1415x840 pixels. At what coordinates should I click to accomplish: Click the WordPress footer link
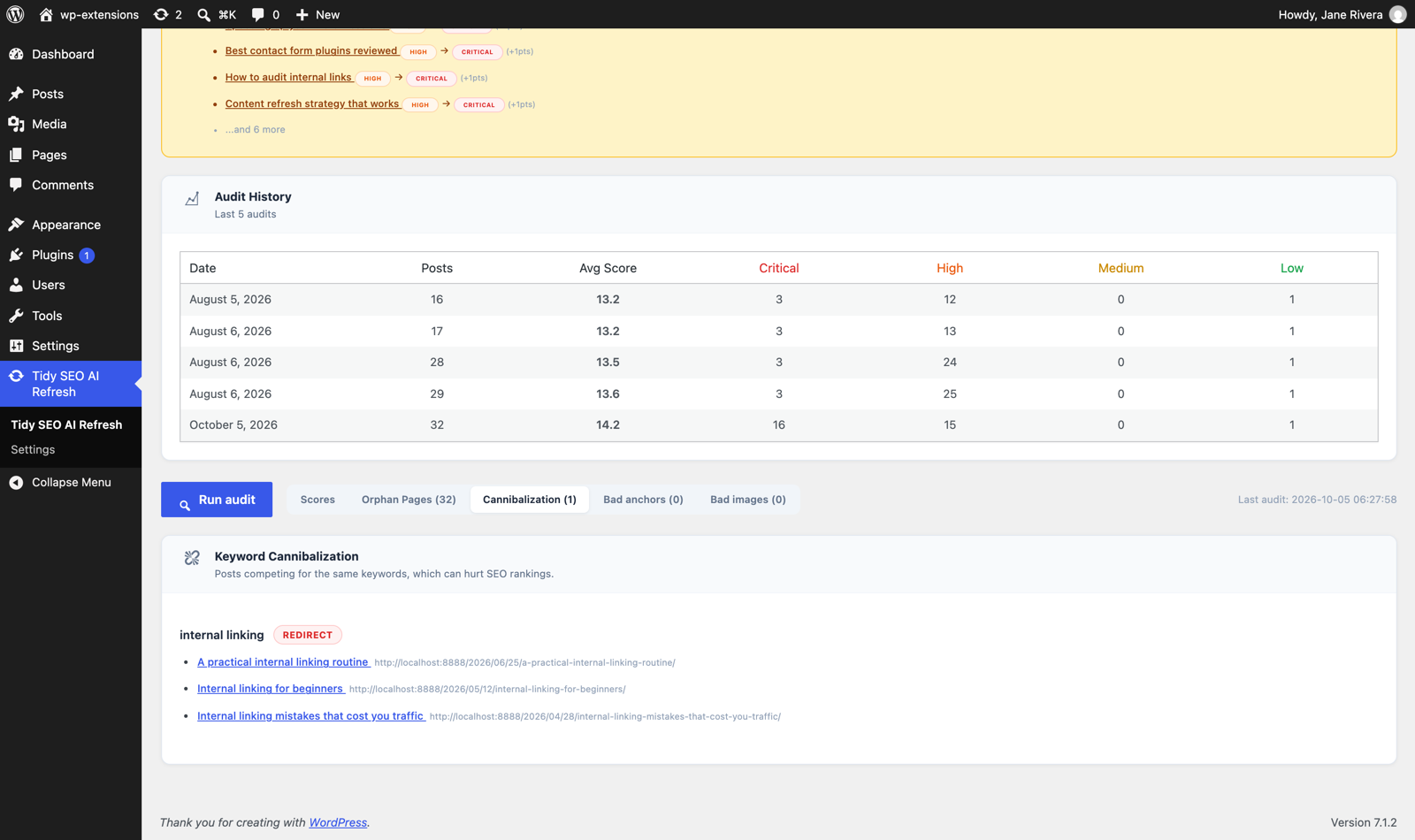point(338,822)
